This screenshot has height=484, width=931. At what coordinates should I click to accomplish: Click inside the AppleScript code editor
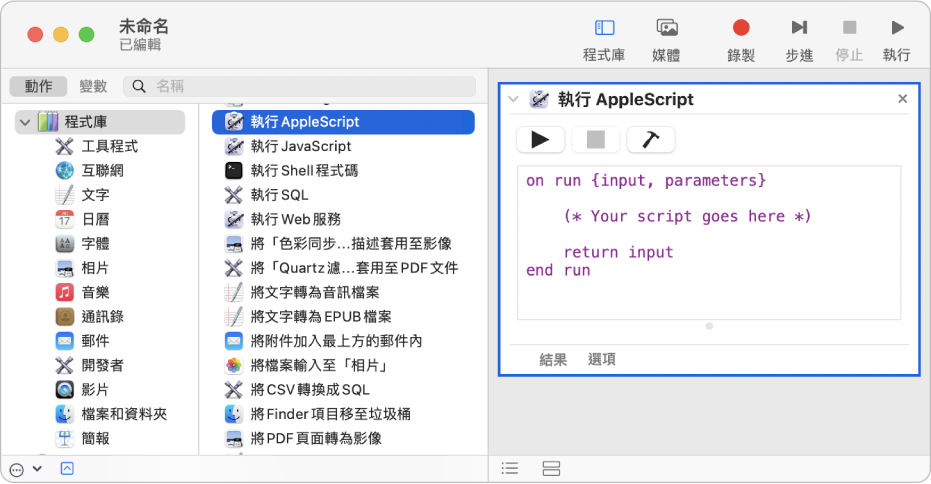click(709, 243)
